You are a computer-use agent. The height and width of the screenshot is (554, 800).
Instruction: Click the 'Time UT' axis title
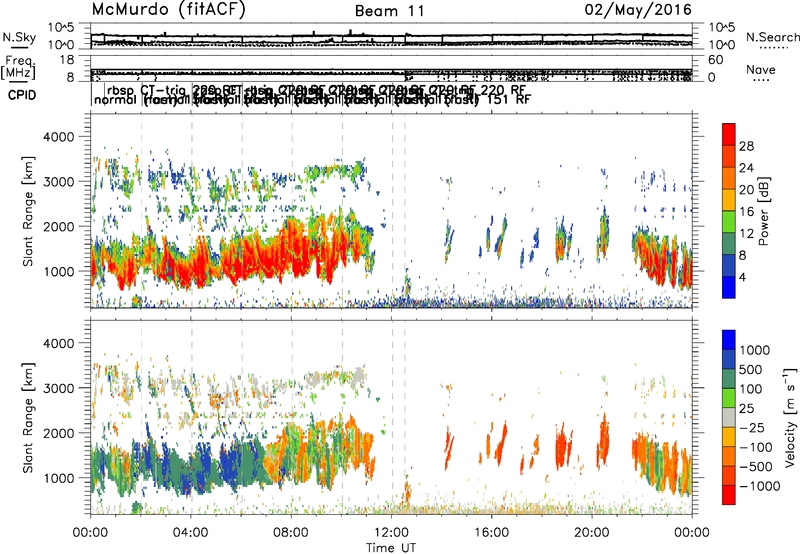[x=391, y=548]
